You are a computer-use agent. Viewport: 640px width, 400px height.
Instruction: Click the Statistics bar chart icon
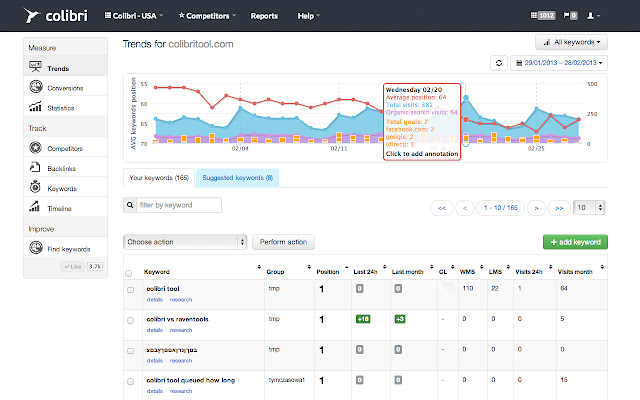pos(35,107)
